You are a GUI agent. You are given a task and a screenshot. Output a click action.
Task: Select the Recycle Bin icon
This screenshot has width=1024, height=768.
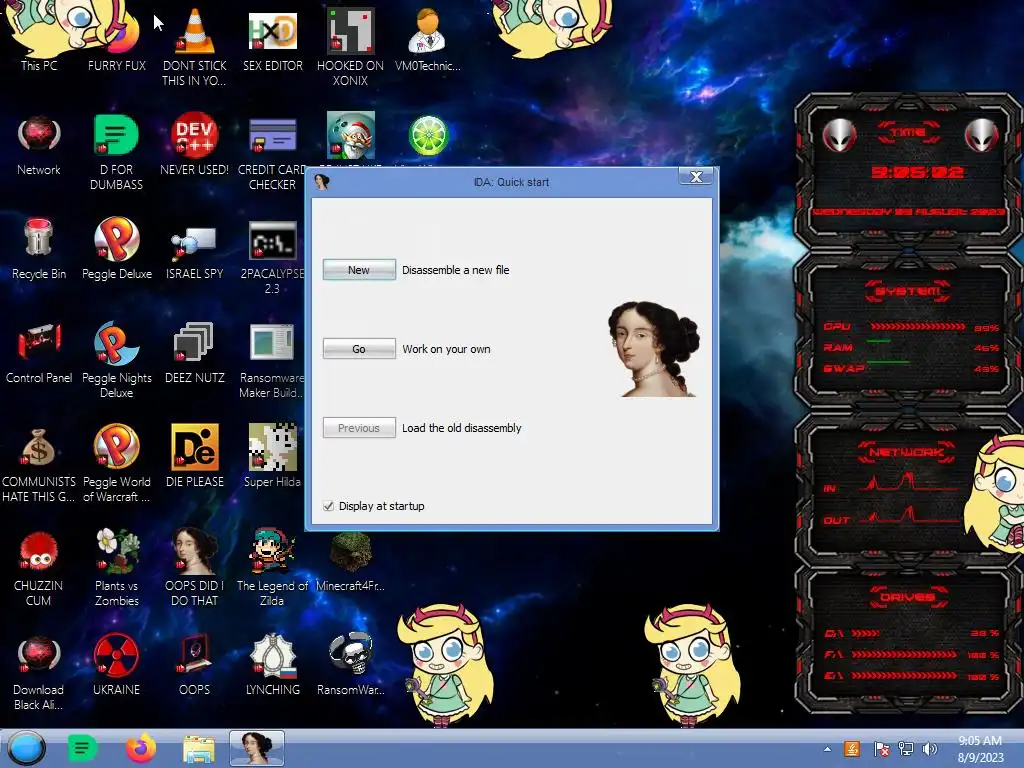coord(39,248)
